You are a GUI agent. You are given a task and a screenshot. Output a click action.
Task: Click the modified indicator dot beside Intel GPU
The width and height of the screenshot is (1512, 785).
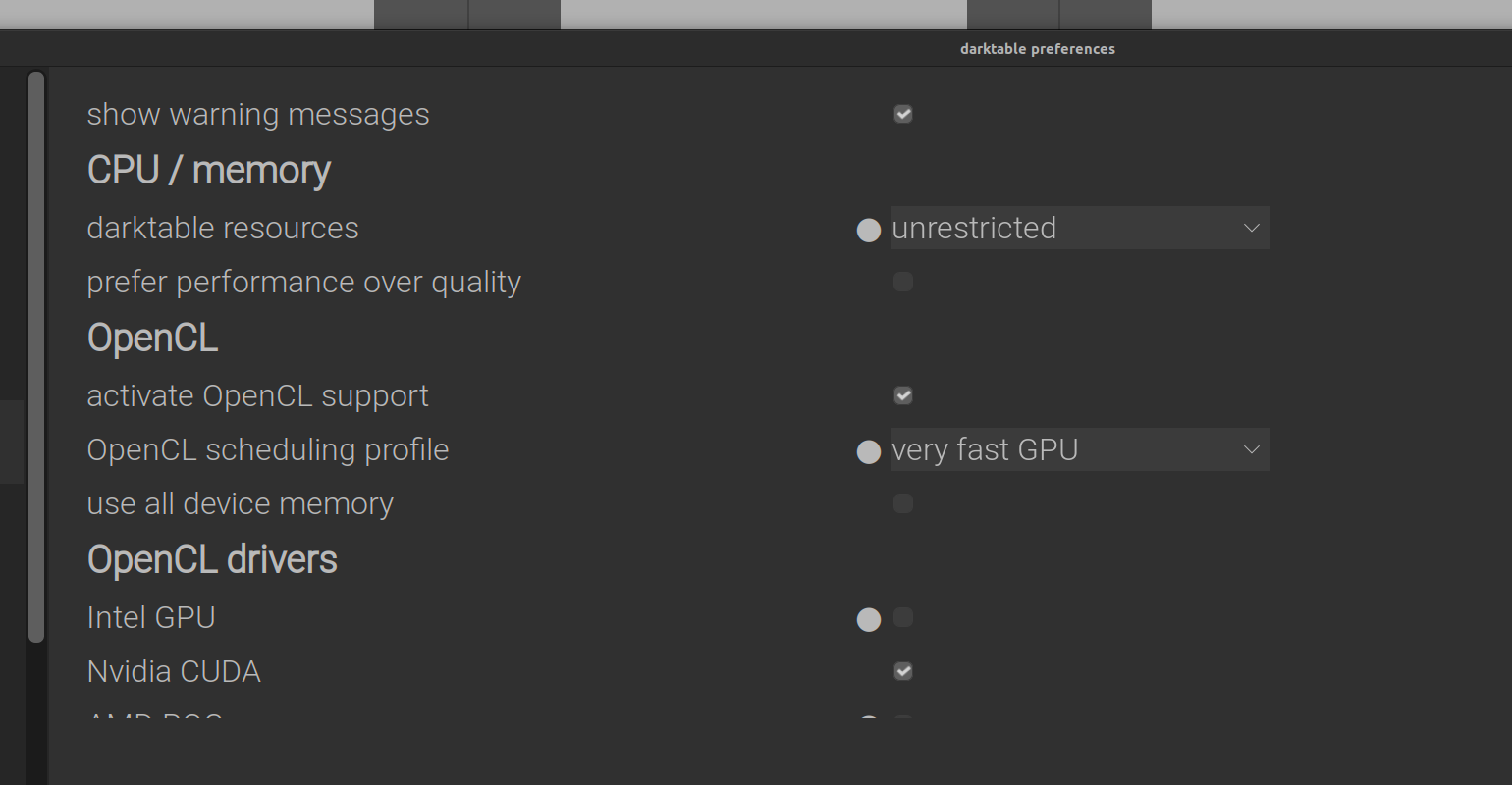[868, 619]
